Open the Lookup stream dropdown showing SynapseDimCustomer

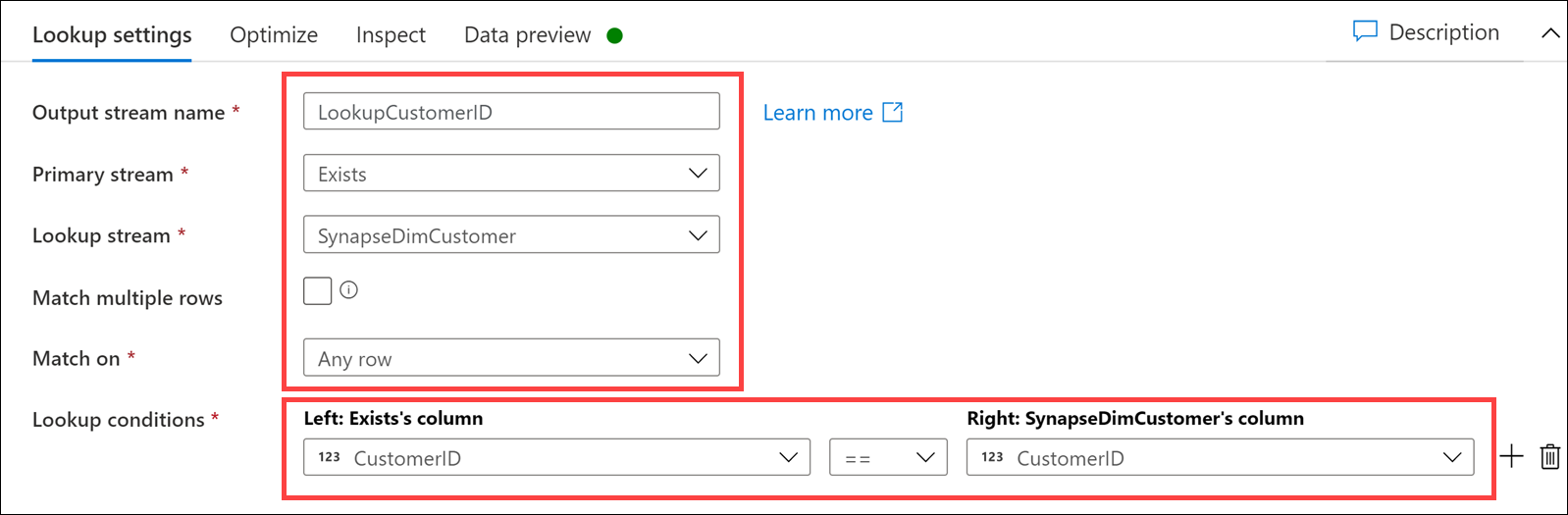point(511,235)
